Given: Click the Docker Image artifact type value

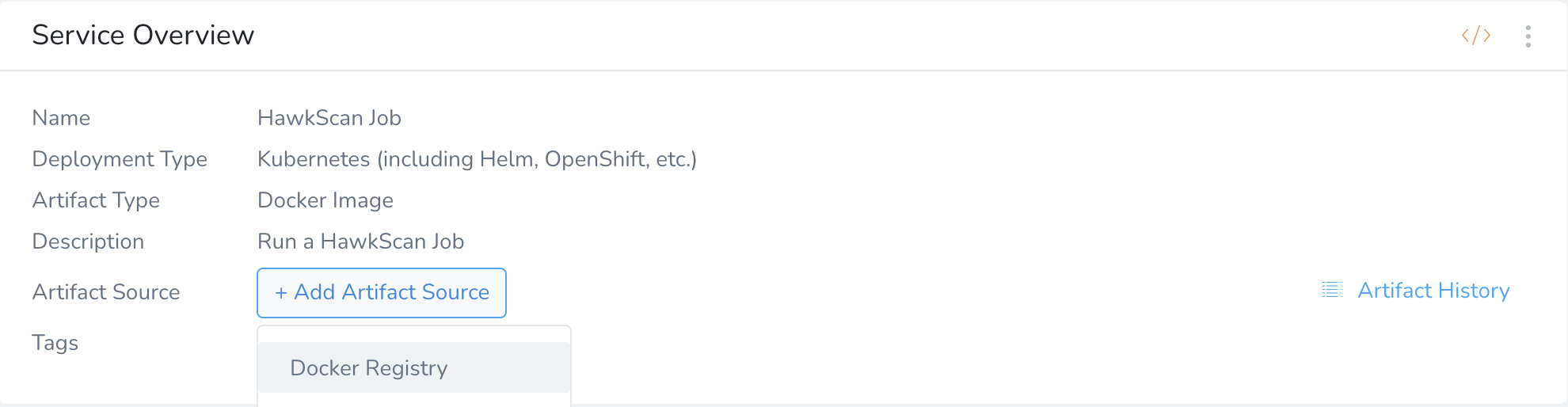Looking at the screenshot, I should tap(325, 200).
